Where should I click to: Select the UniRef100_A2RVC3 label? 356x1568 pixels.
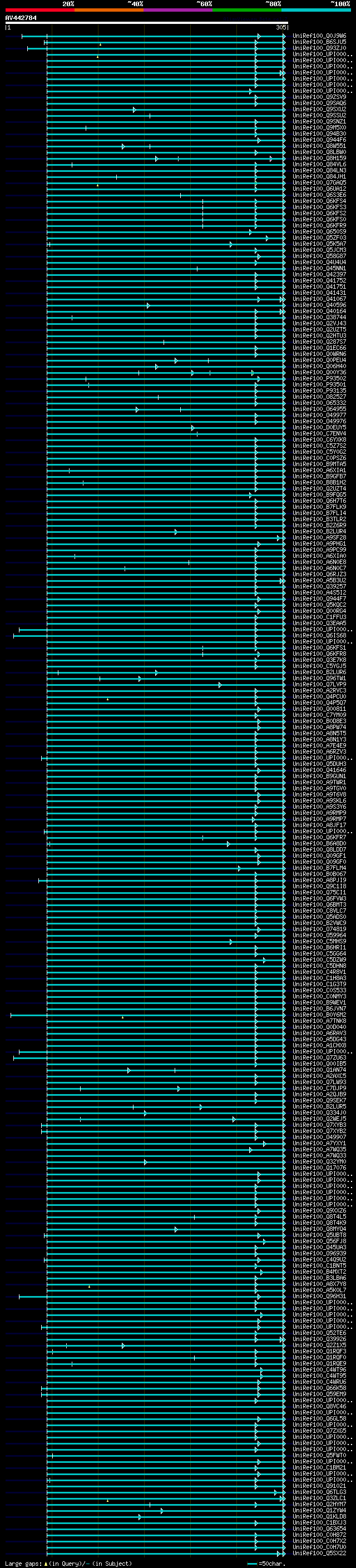319,690
